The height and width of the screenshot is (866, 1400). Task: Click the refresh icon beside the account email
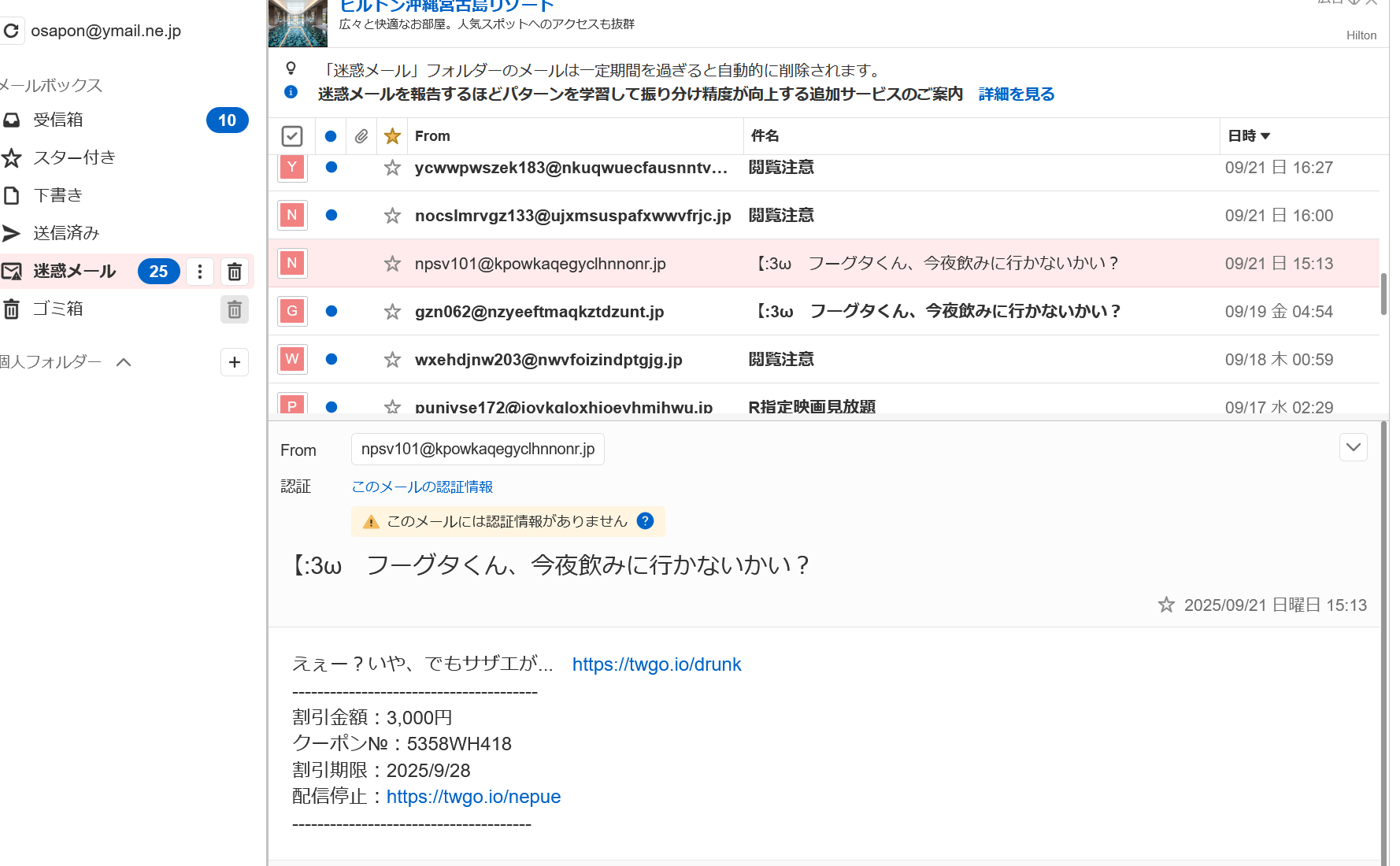[11, 31]
